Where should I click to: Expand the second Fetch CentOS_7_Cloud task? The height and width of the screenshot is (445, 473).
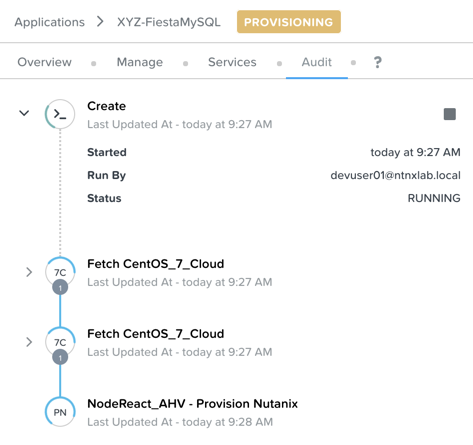[29, 342]
